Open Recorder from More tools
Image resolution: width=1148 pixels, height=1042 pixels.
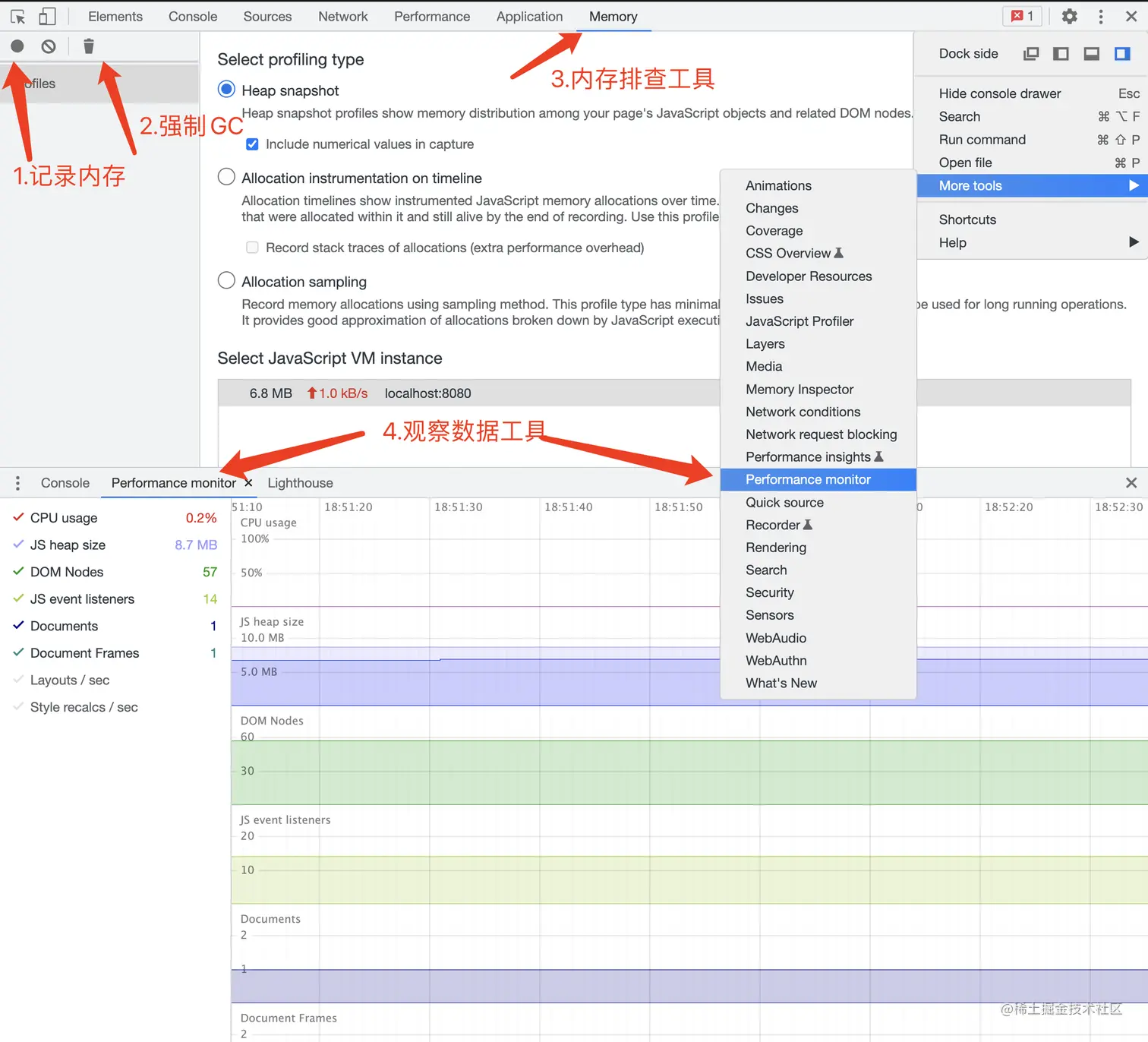(818, 525)
